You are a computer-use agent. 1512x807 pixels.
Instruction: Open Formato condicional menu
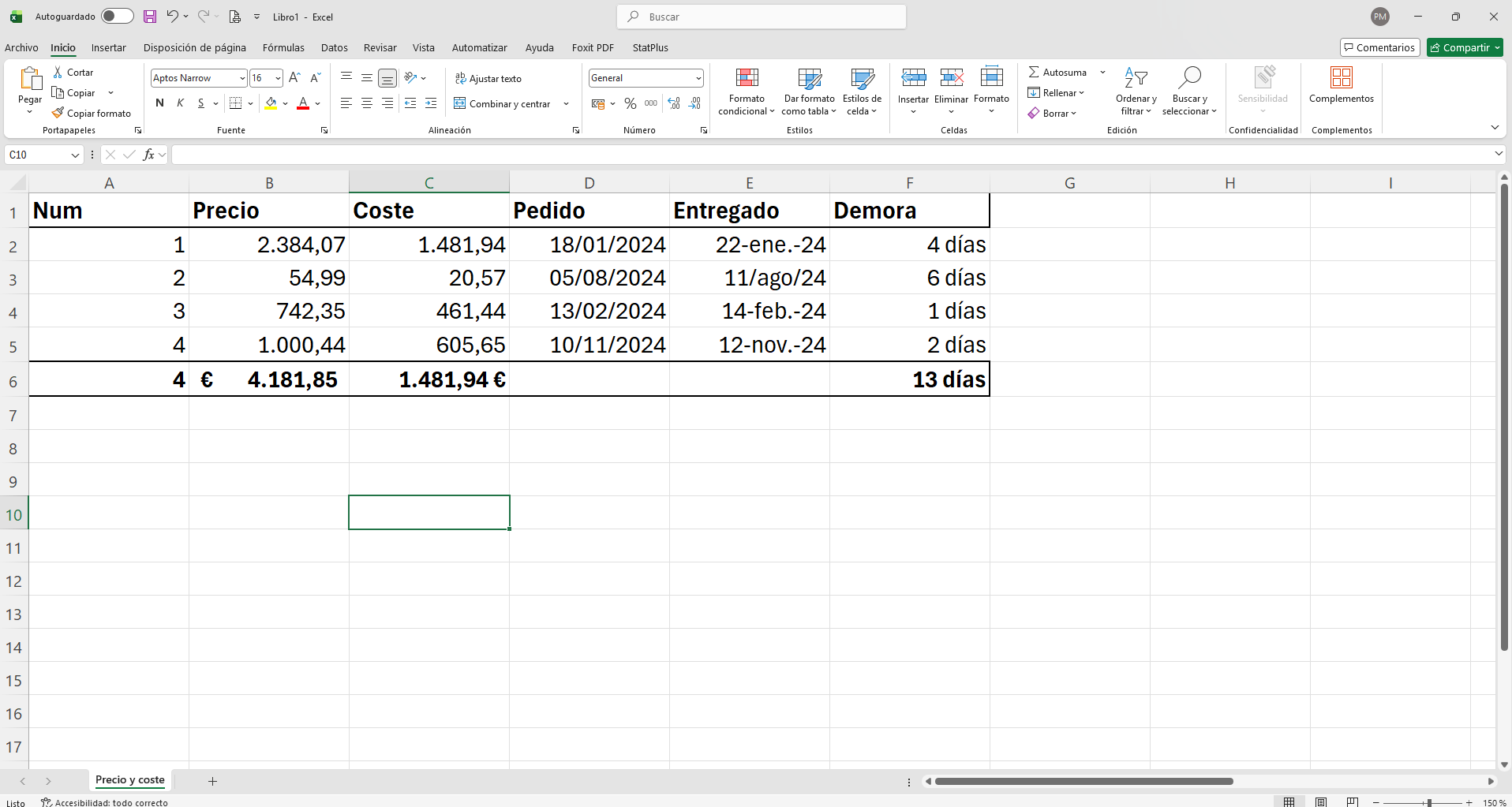747,92
